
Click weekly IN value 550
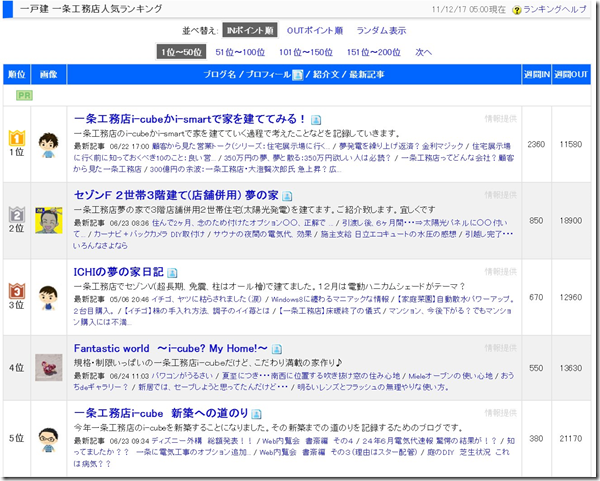[x=536, y=368]
